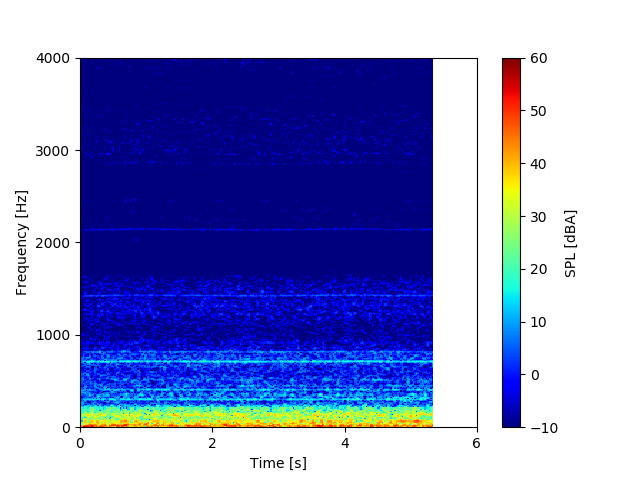Click the 2 tick on time axis
This screenshot has width=640, height=480.
[212, 443]
